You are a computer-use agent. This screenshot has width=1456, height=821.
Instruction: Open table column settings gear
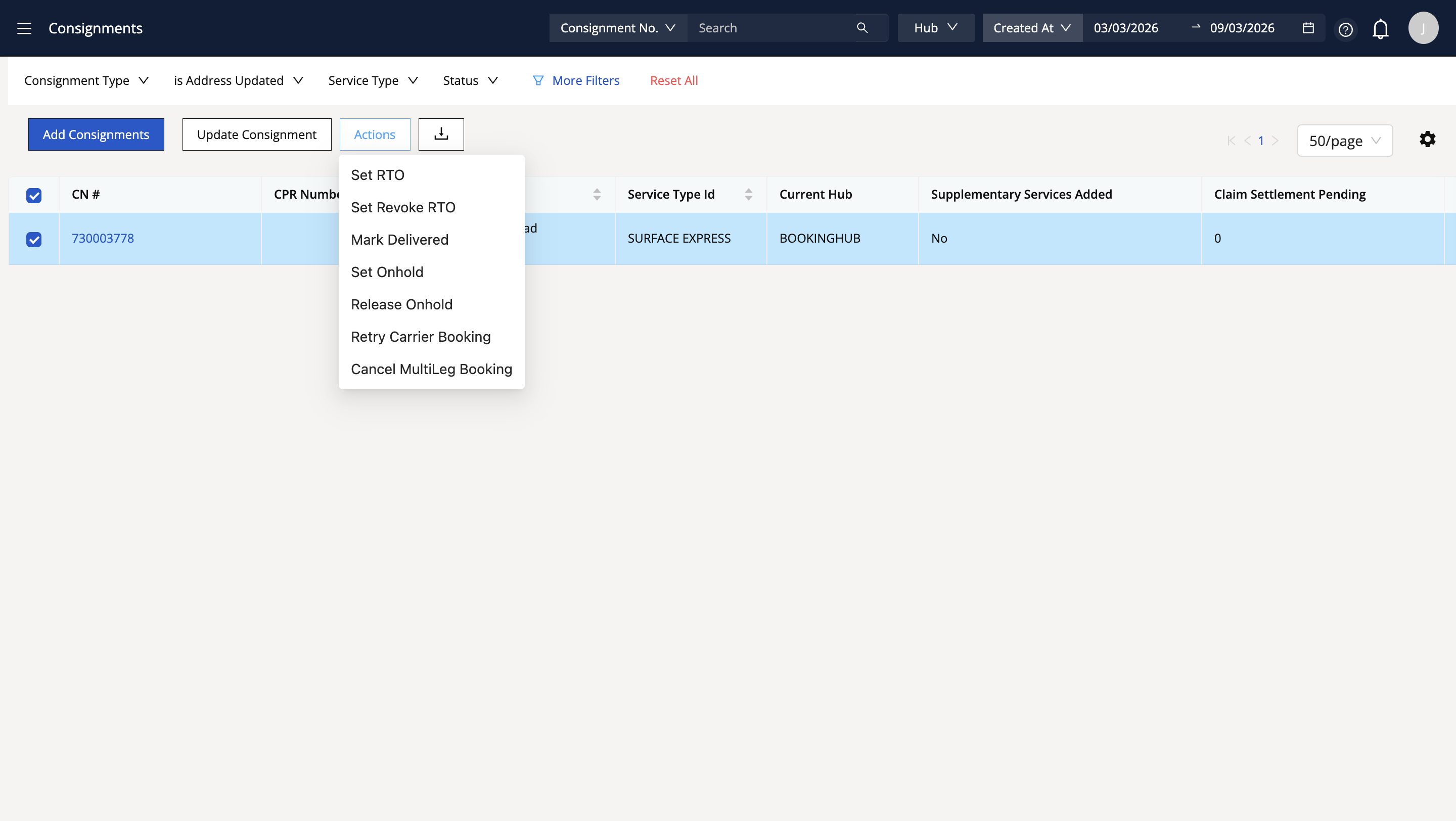(1427, 139)
